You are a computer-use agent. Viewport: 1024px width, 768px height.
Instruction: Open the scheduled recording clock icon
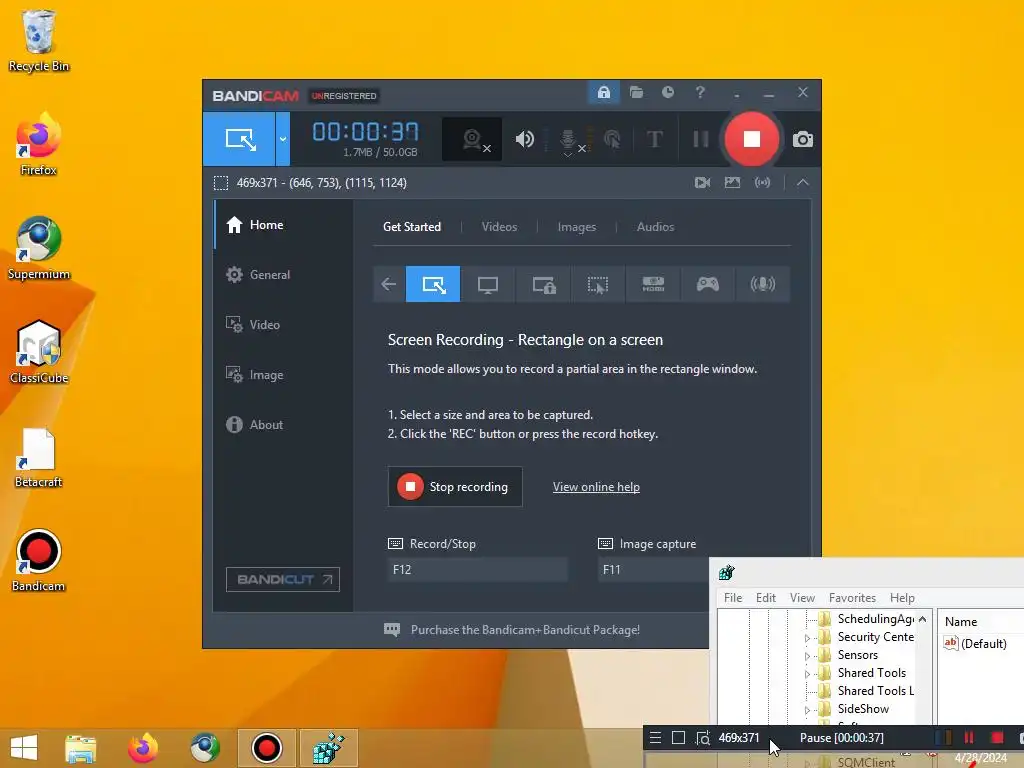[x=667, y=93]
